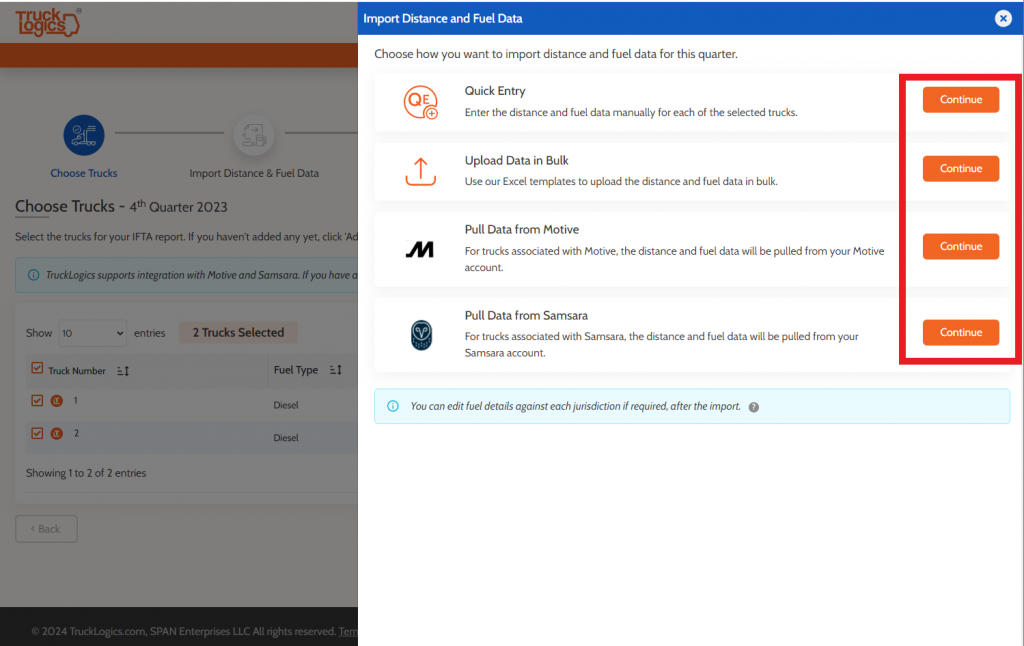
Task: Continue with Upload Data in Bulk
Action: (x=961, y=169)
